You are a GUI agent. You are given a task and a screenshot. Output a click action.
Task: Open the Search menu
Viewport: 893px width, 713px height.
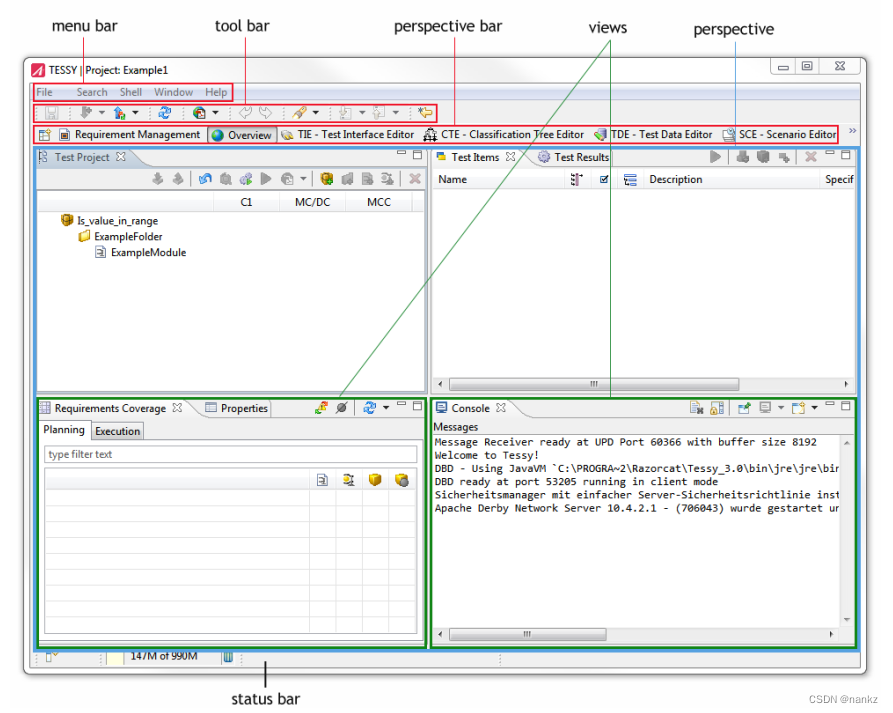[x=92, y=92]
